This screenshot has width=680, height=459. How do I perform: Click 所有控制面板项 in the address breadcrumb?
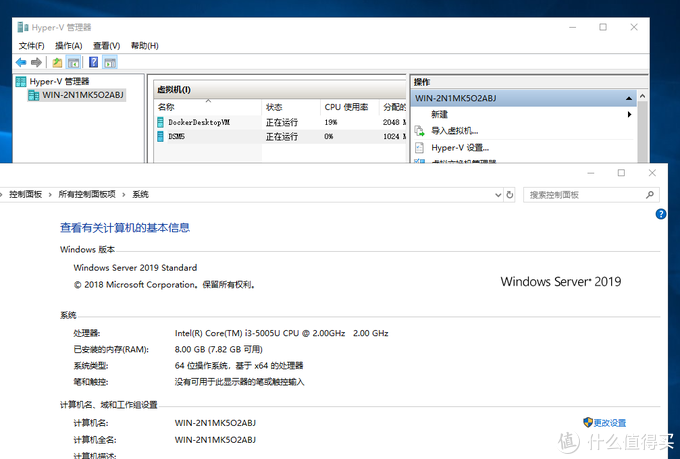pos(87,194)
